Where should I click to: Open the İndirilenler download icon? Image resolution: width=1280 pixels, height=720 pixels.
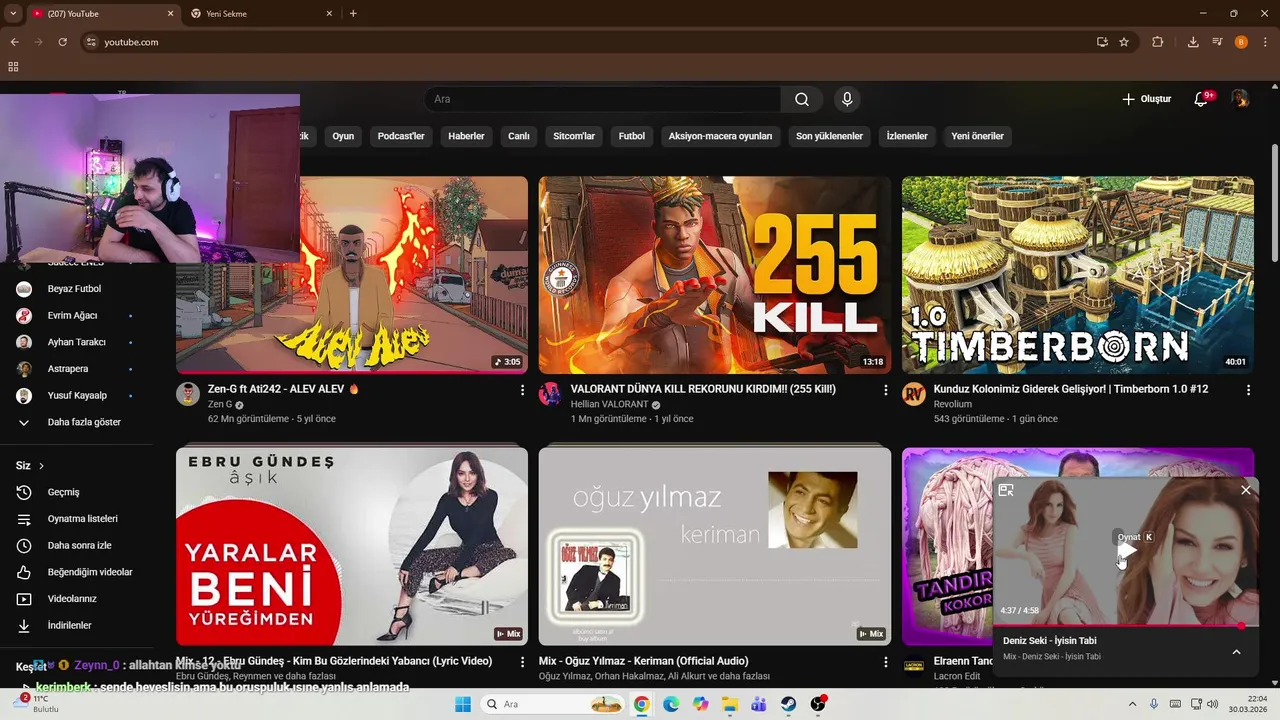pos(24,626)
